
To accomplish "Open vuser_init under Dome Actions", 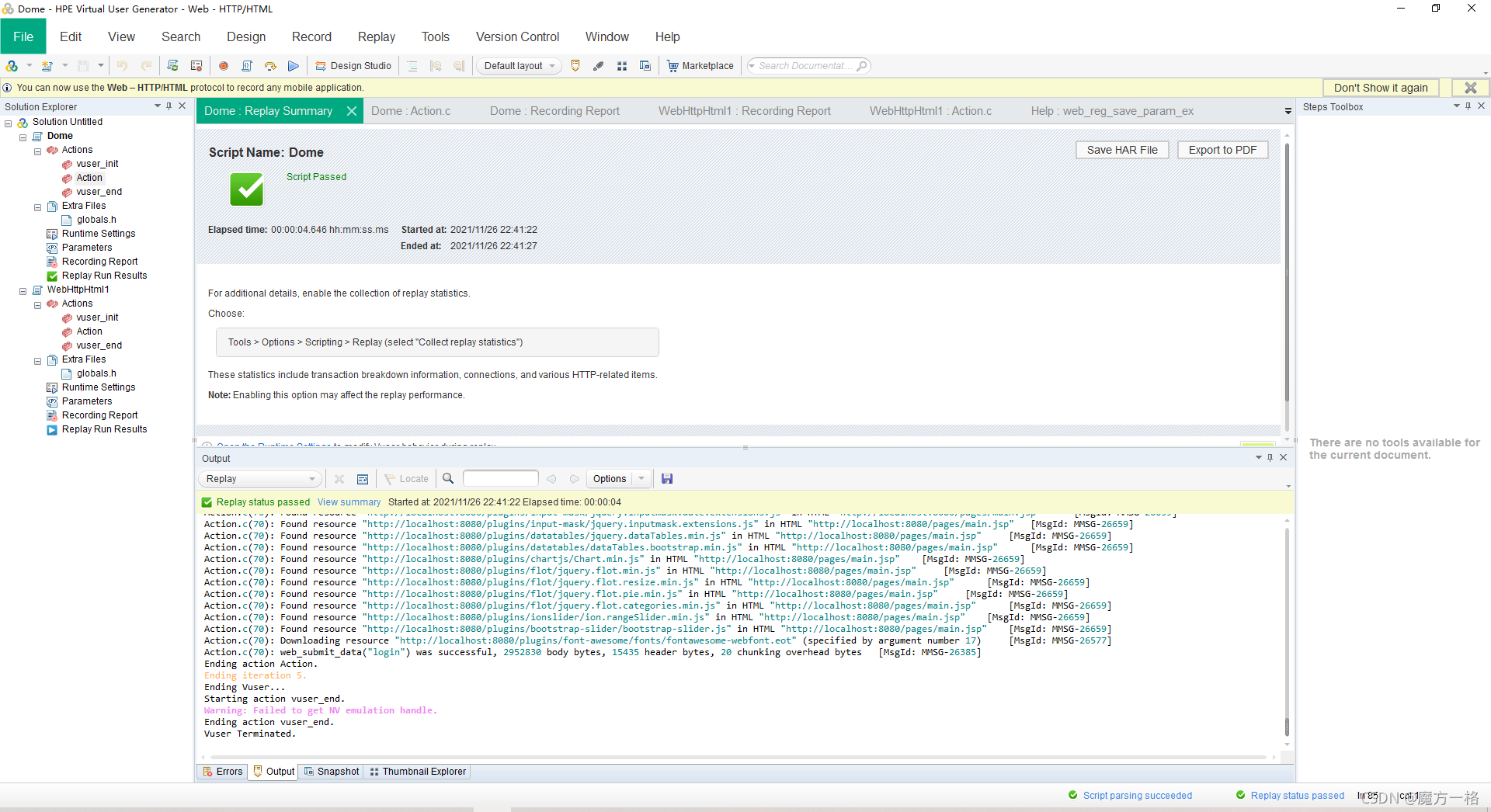I will 97,164.
